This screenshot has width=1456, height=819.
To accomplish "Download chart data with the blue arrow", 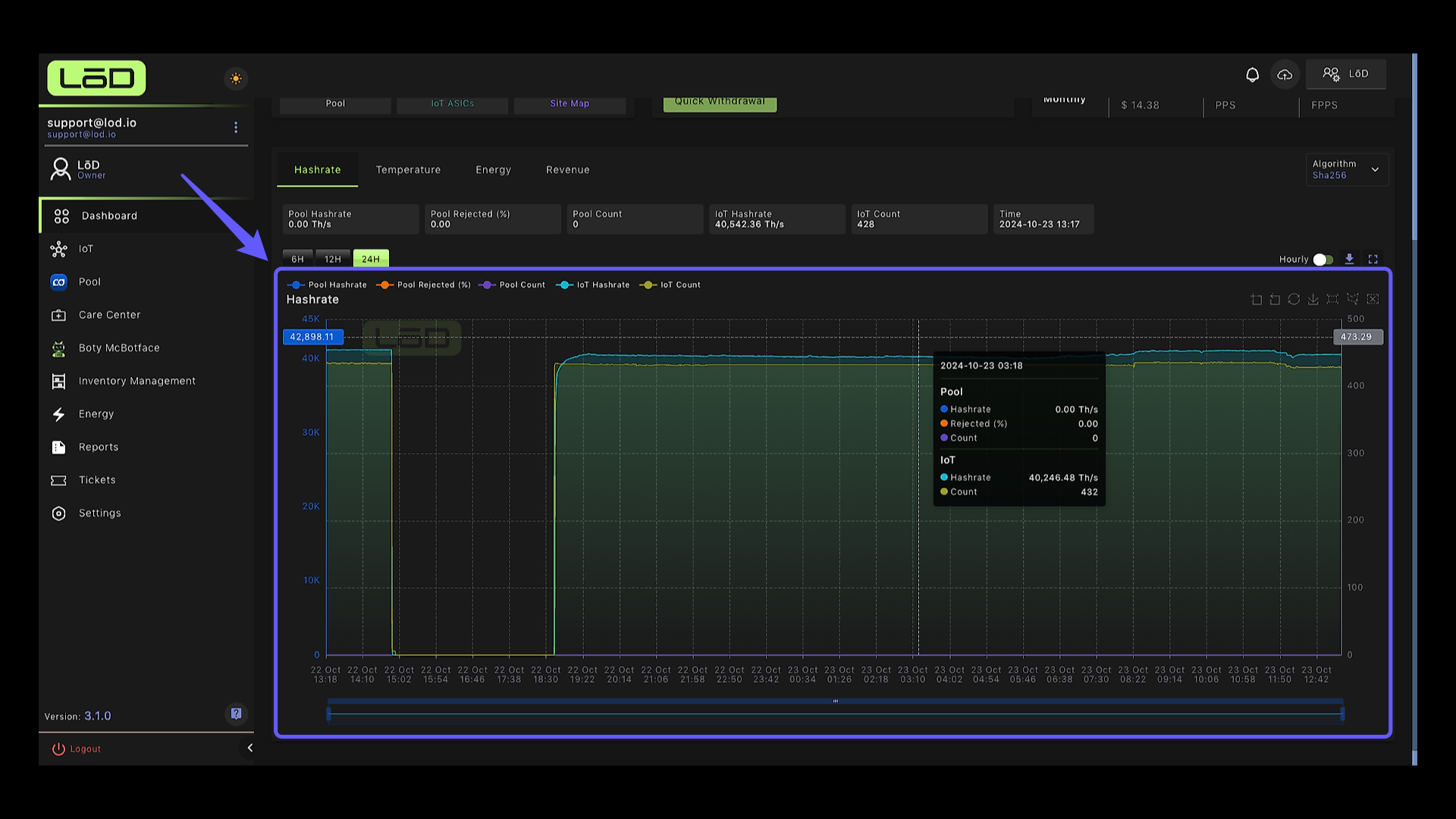I will pyautogui.click(x=1349, y=259).
